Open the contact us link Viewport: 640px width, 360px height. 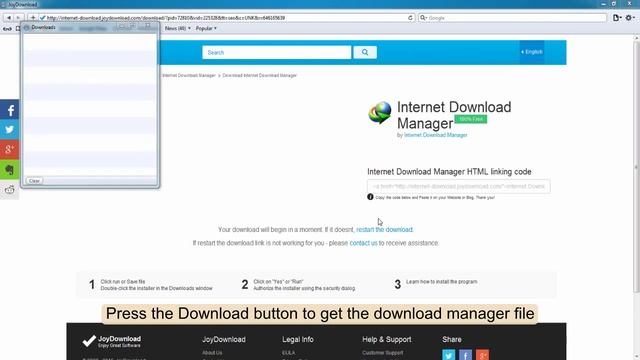click(363, 243)
